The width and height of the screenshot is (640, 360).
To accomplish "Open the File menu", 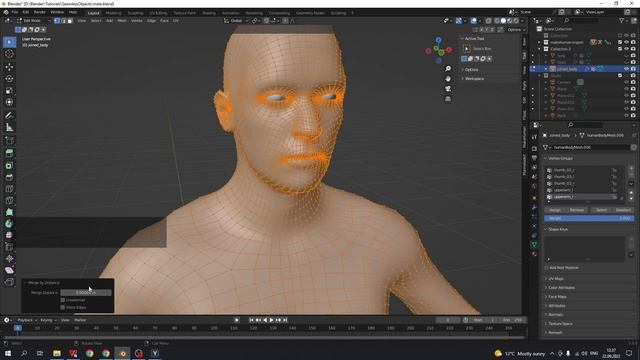I will [15, 12].
